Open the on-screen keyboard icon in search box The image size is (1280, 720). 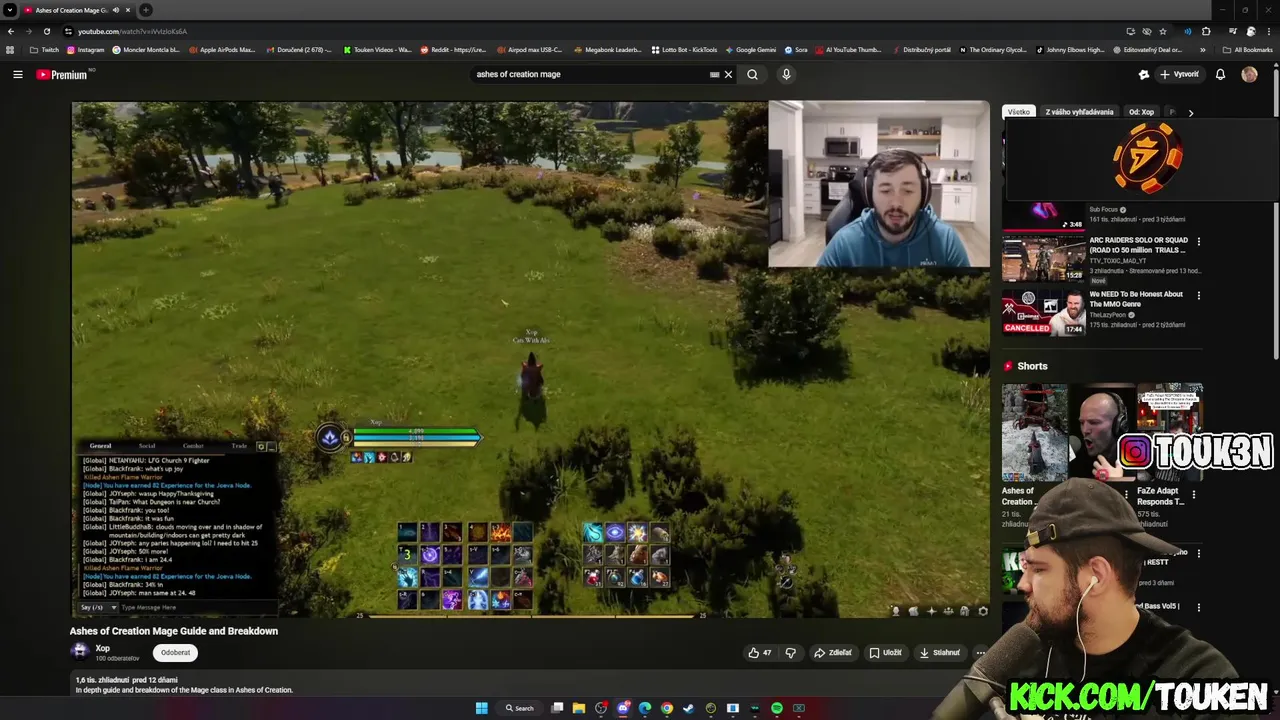coord(714,74)
